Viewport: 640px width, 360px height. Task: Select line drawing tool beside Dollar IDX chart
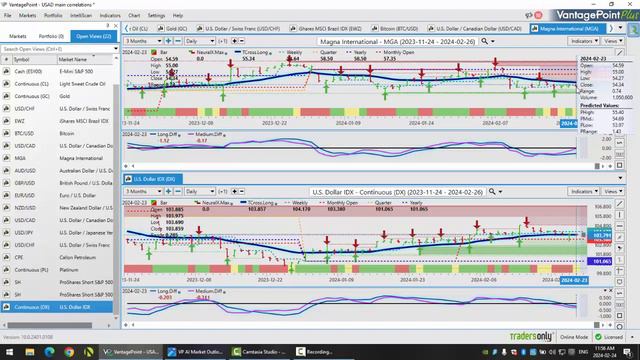(620, 204)
